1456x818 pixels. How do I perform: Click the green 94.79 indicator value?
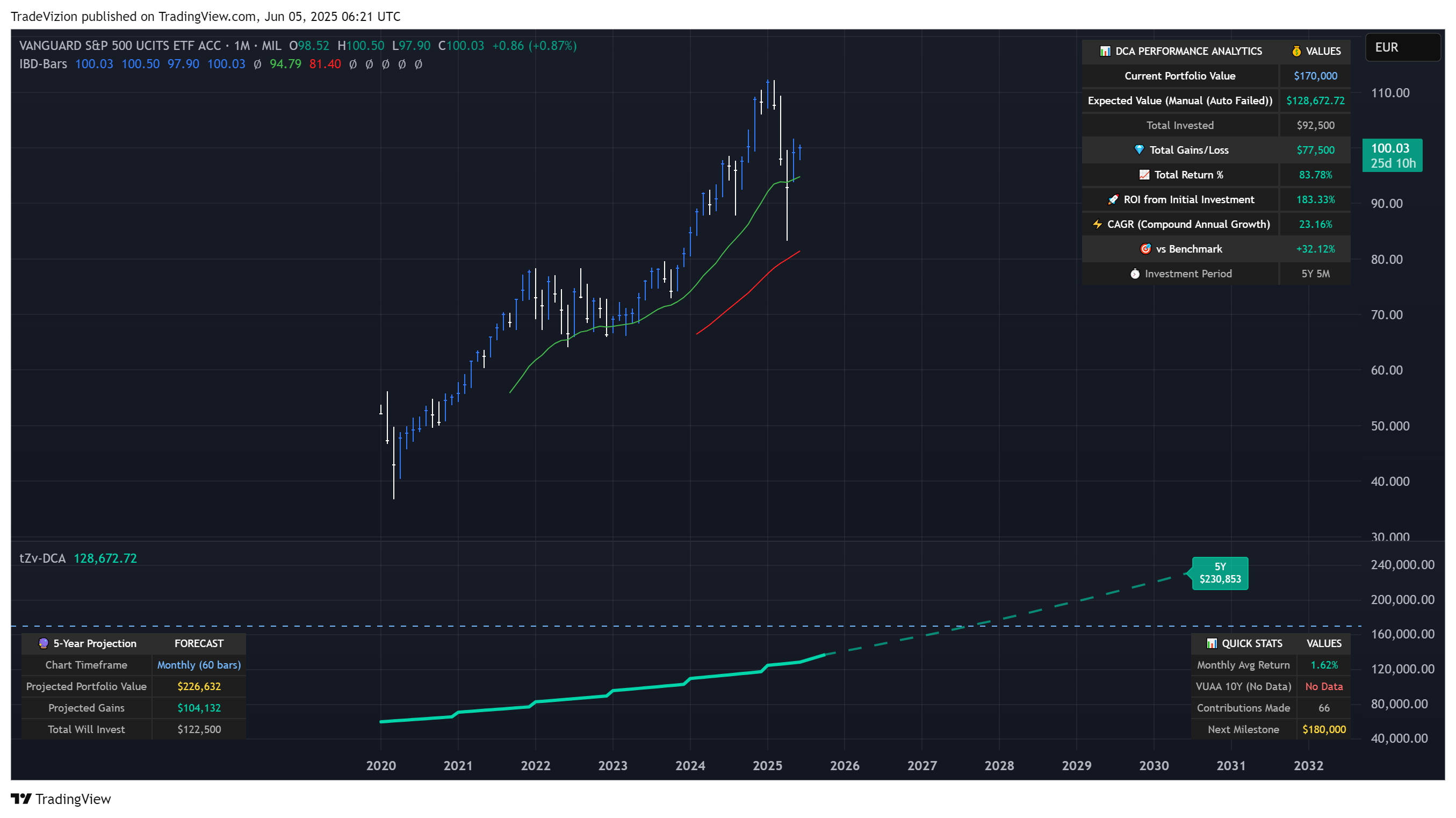(x=285, y=64)
